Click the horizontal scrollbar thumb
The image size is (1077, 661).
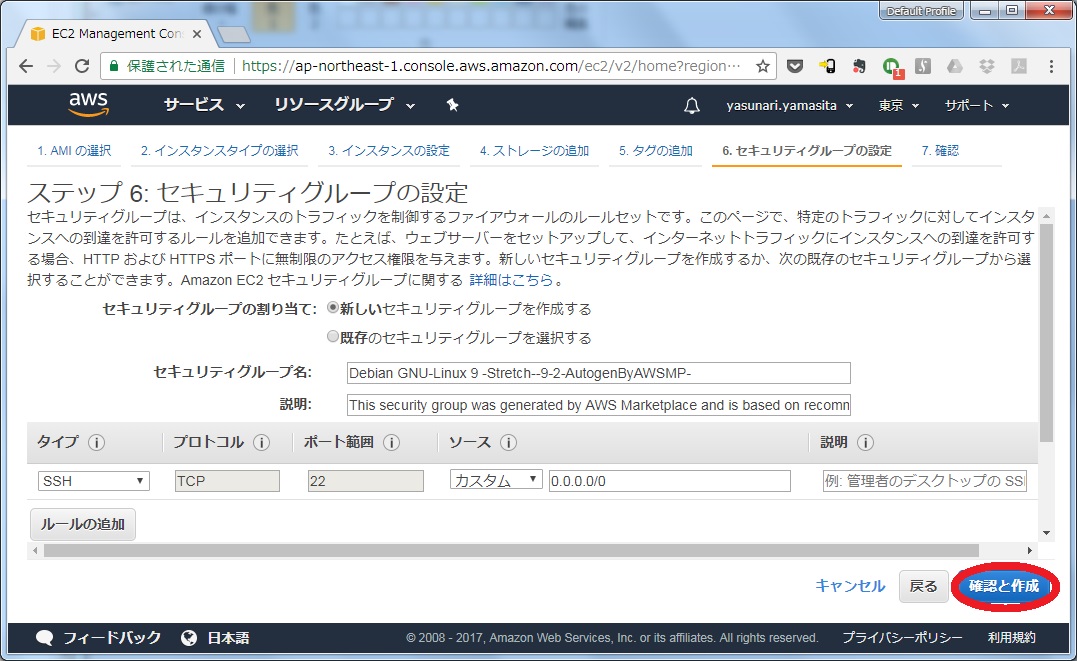pos(511,550)
